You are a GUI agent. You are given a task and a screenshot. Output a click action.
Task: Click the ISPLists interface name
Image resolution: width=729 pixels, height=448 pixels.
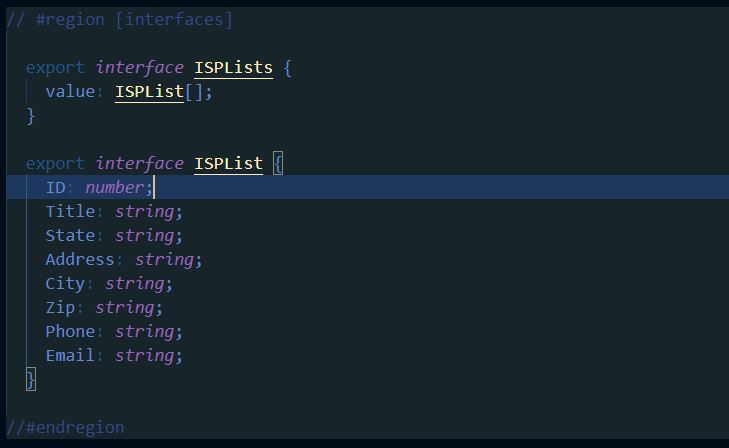pyautogui.click(x=233, y=67)
